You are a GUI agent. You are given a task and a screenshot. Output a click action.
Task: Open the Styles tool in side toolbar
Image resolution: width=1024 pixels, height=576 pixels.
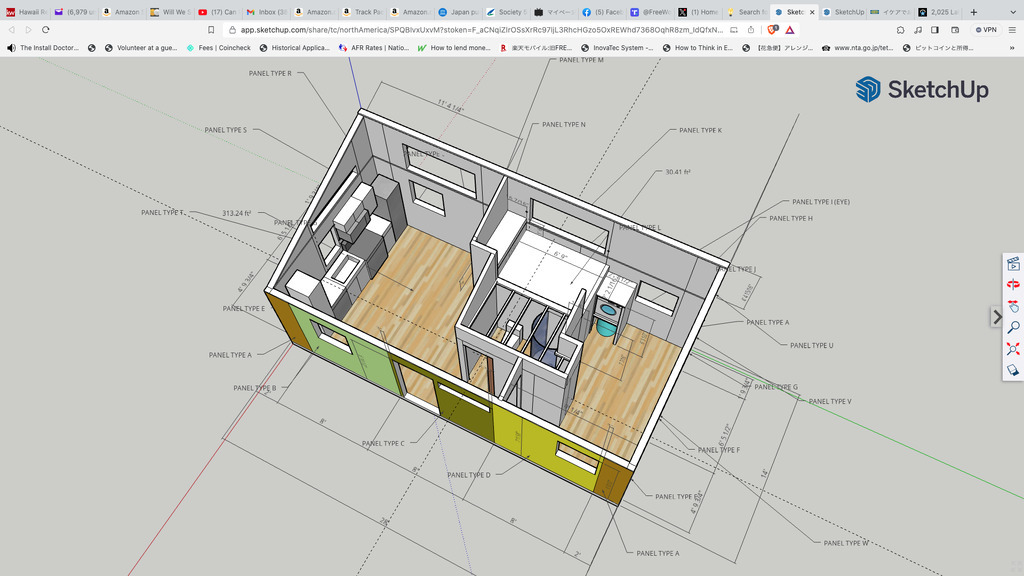(x=1012, y=370)
